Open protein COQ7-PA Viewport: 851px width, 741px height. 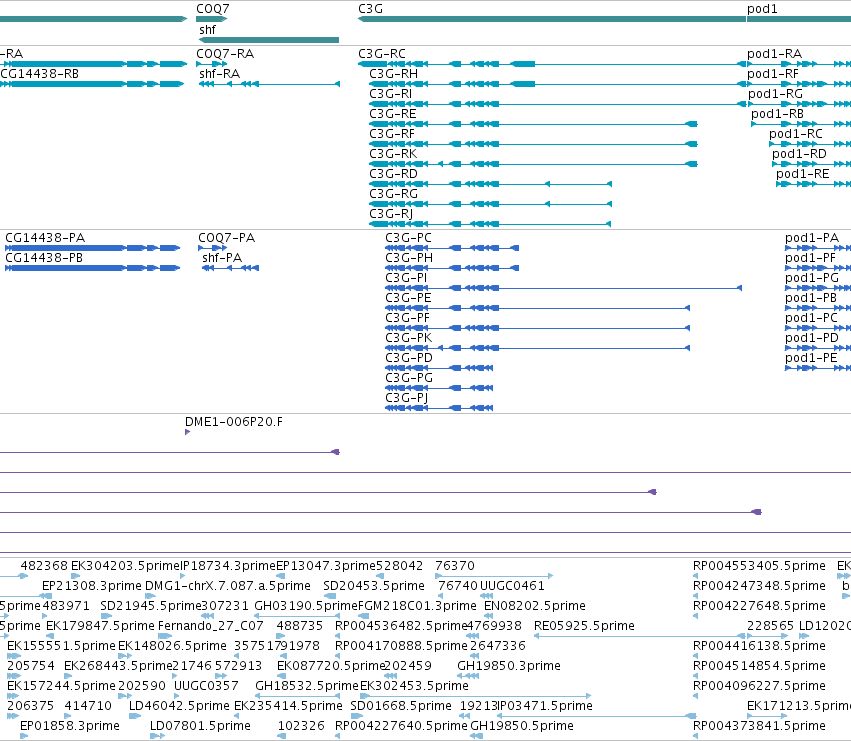(226, 238)
